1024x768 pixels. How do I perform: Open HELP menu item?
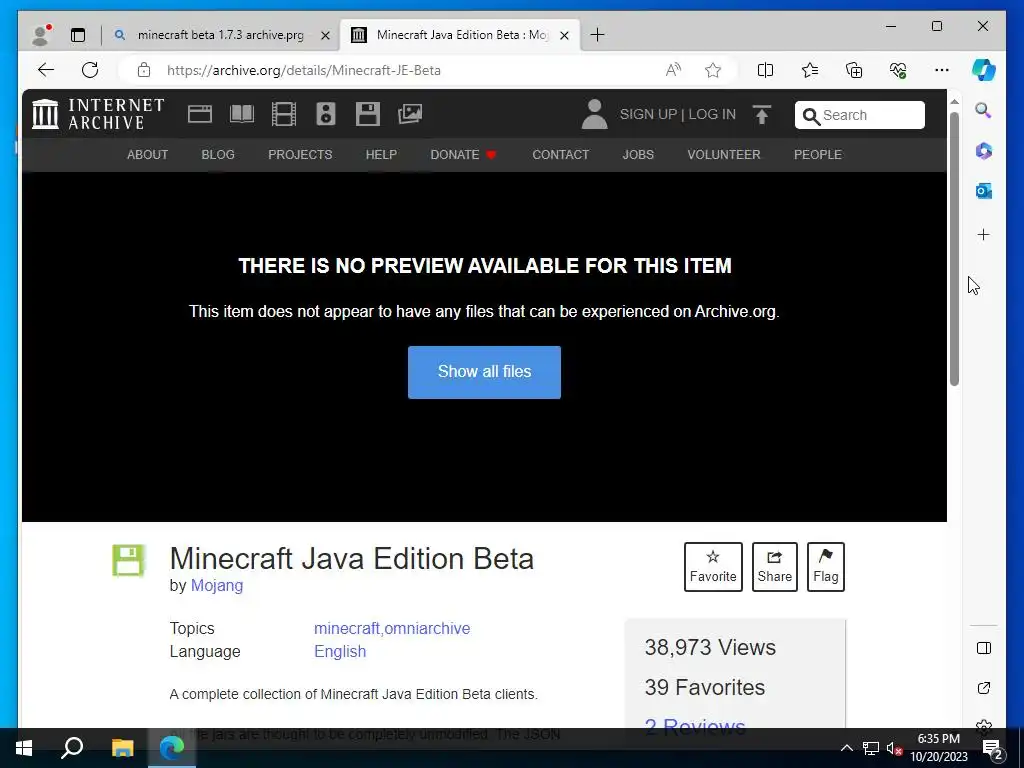coord(381,155)
